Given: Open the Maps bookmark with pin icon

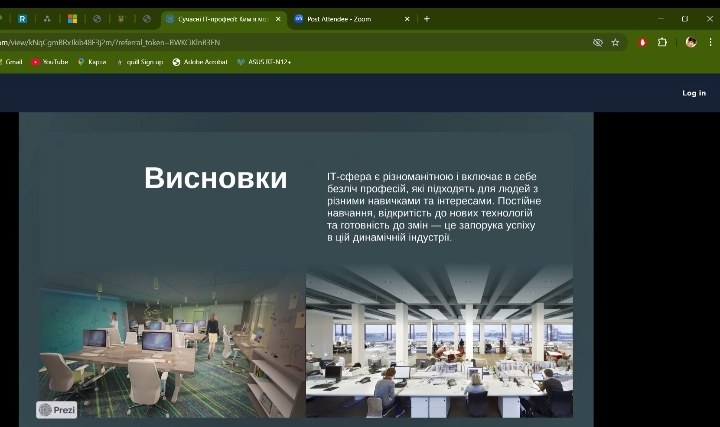Looking at the screenshot, I should [92, 62].
